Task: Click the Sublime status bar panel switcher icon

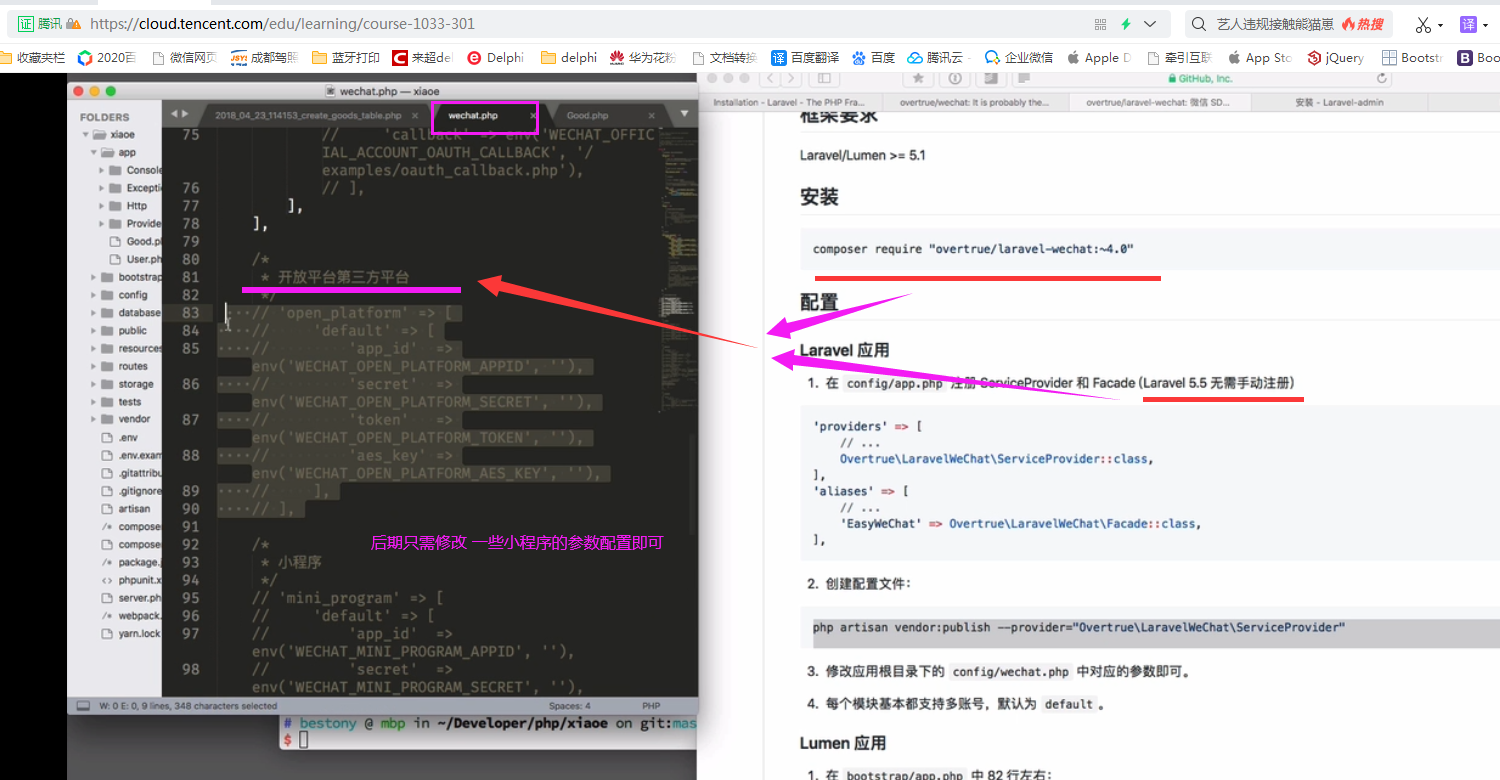Action: pos(84,706)
